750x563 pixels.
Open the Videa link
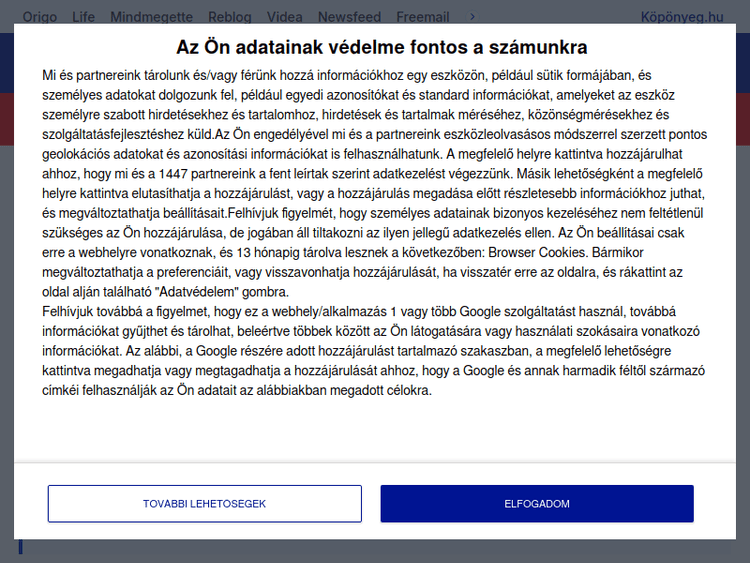point(285,17)
